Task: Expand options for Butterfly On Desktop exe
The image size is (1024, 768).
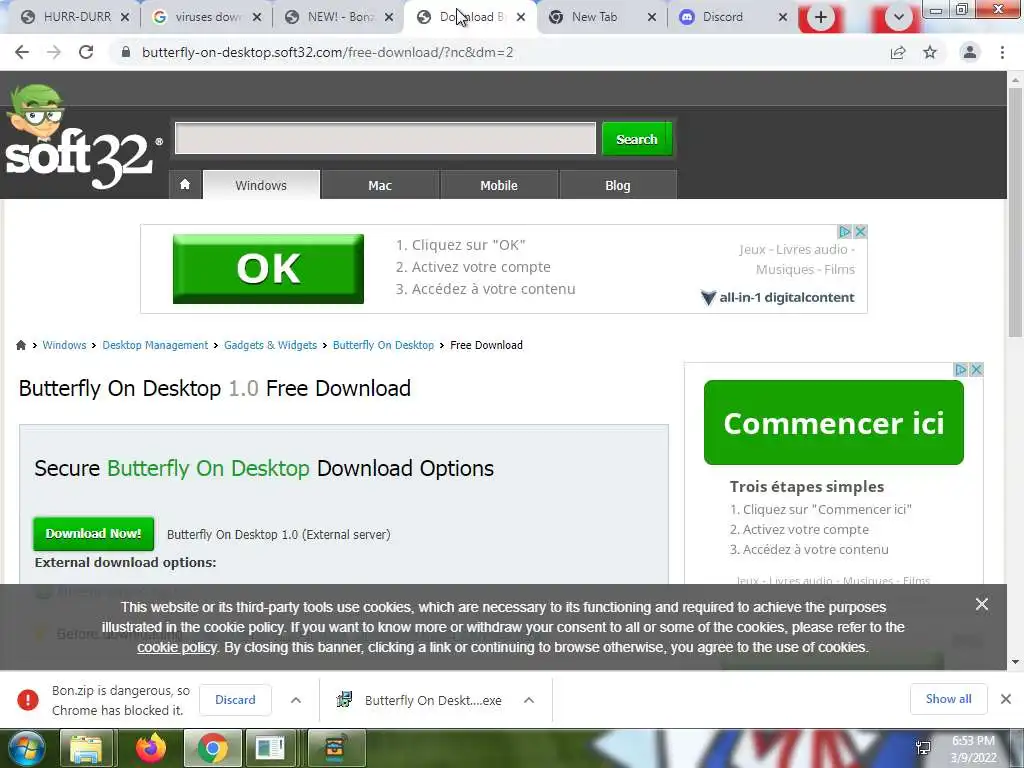Action: (x=529, y=700)
